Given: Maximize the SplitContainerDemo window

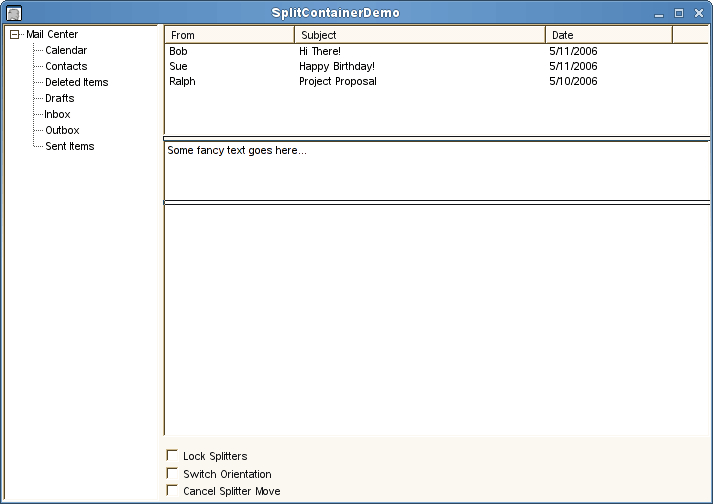Looking at the screenshot, I should coord(679,13).
